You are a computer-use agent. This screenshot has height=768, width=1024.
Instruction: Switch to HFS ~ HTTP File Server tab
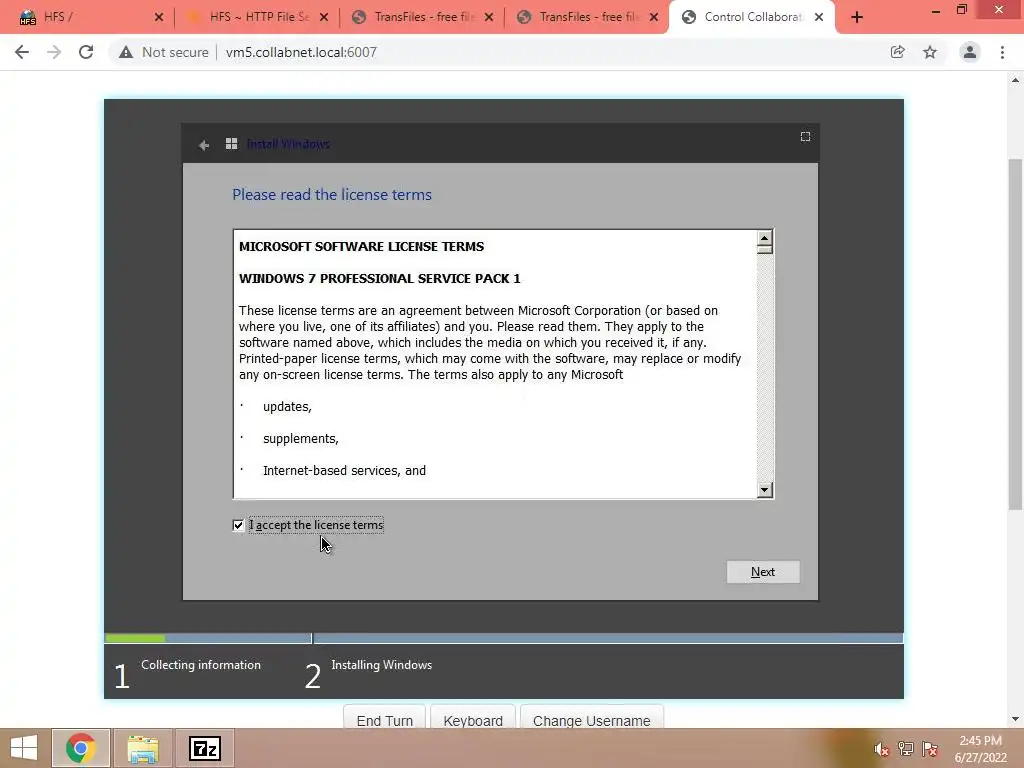[259, 17]
